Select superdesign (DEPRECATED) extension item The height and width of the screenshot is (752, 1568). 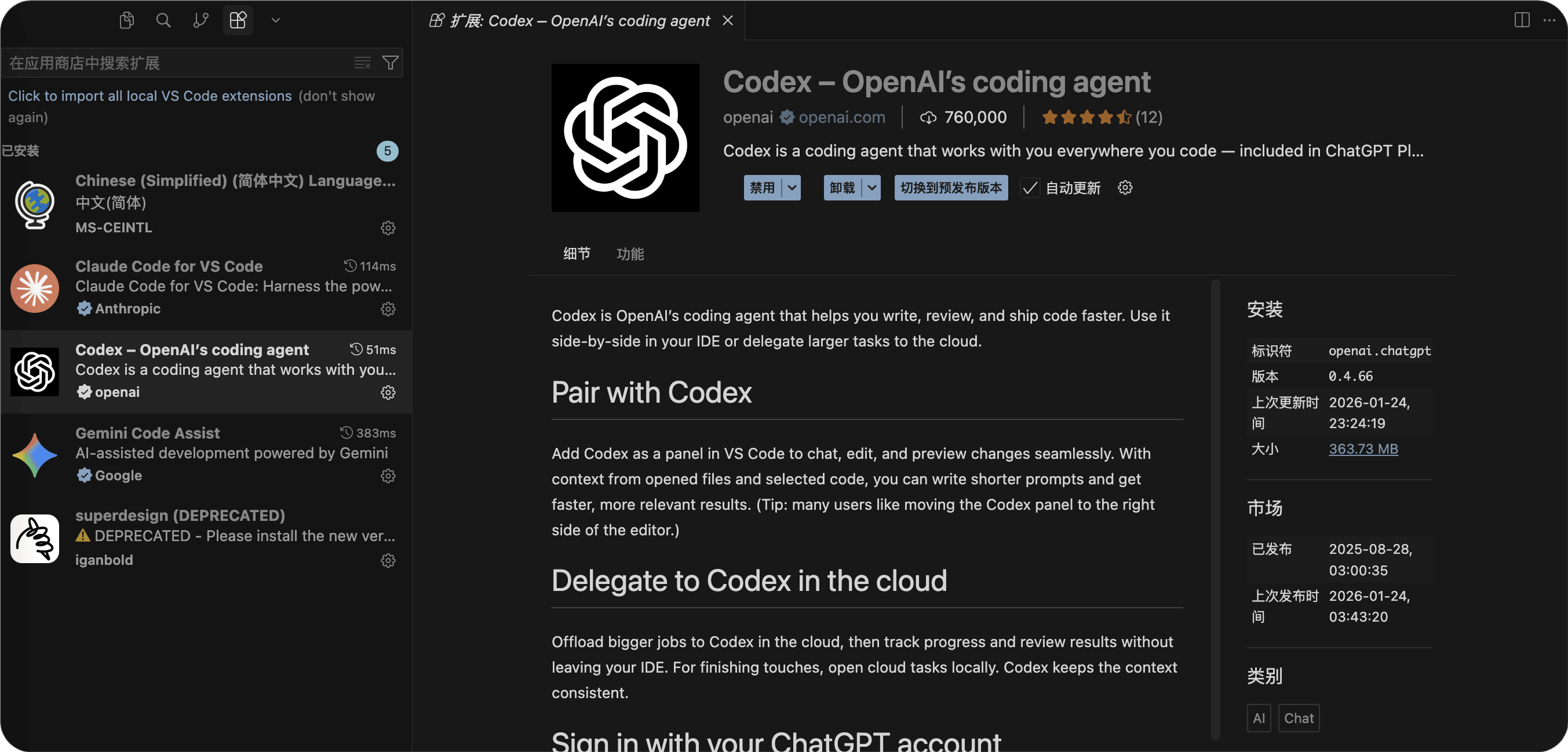tap(206, 538)
